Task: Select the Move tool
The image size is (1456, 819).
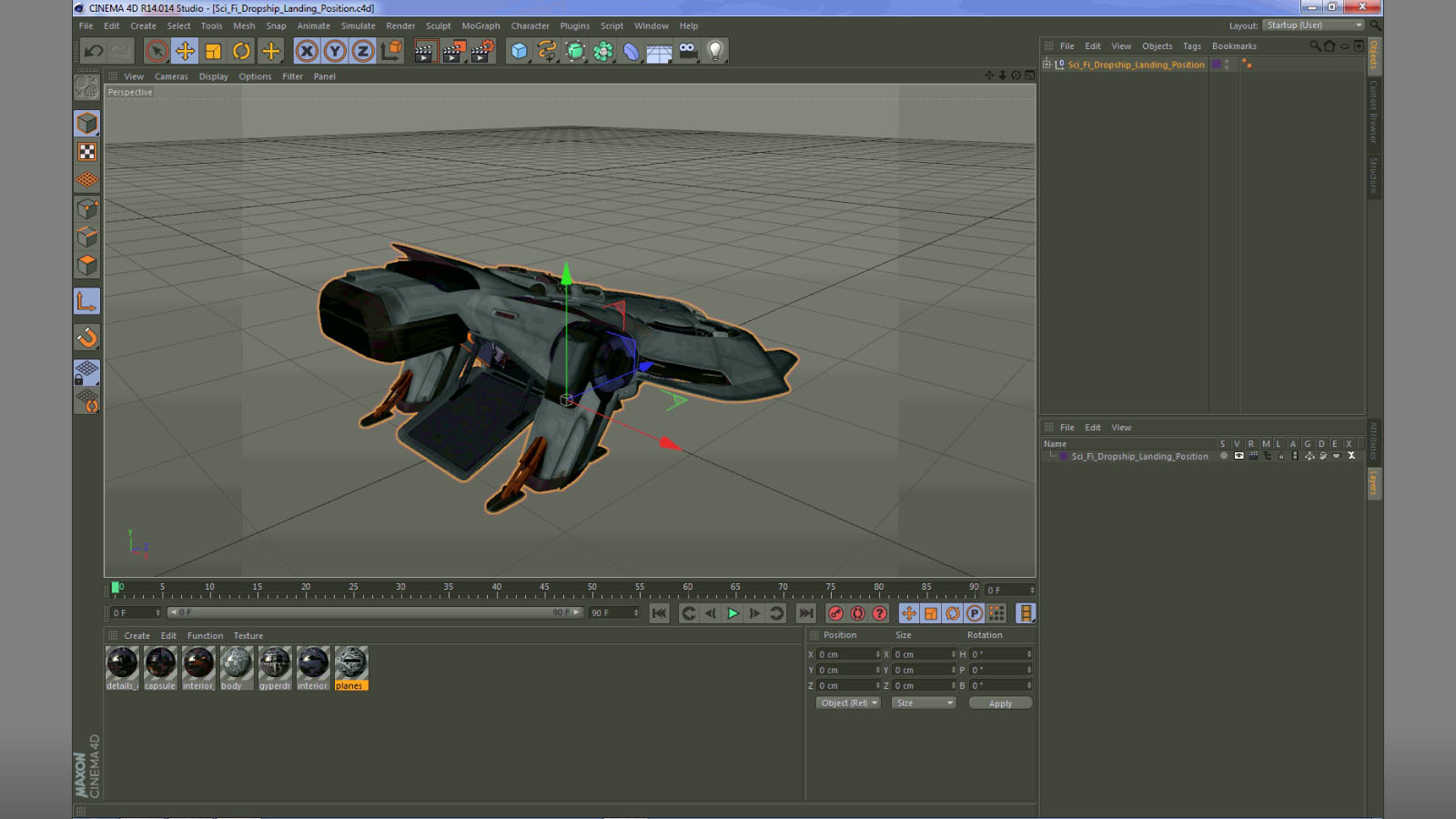Action: (185, 51)
